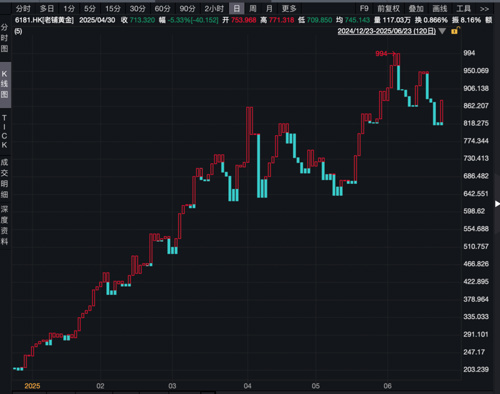This screenshot has width=500, height=394.
Task: Select the 日 daily period tab
Action: coord(236,9)
